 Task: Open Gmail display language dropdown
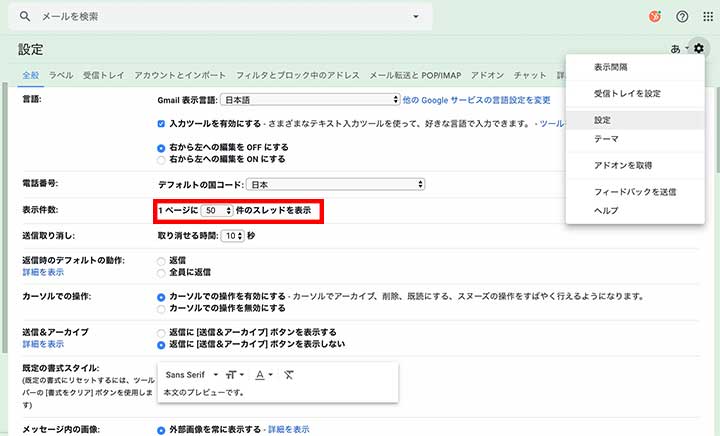click(310, 100)
